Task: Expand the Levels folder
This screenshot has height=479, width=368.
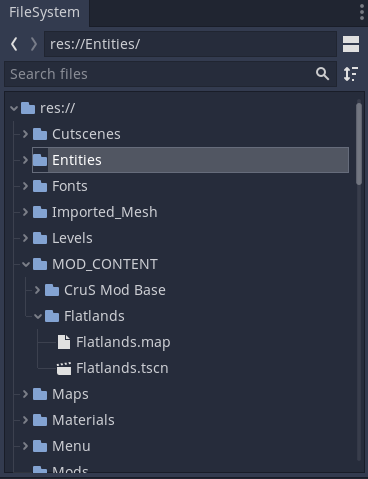Action: 25,238
